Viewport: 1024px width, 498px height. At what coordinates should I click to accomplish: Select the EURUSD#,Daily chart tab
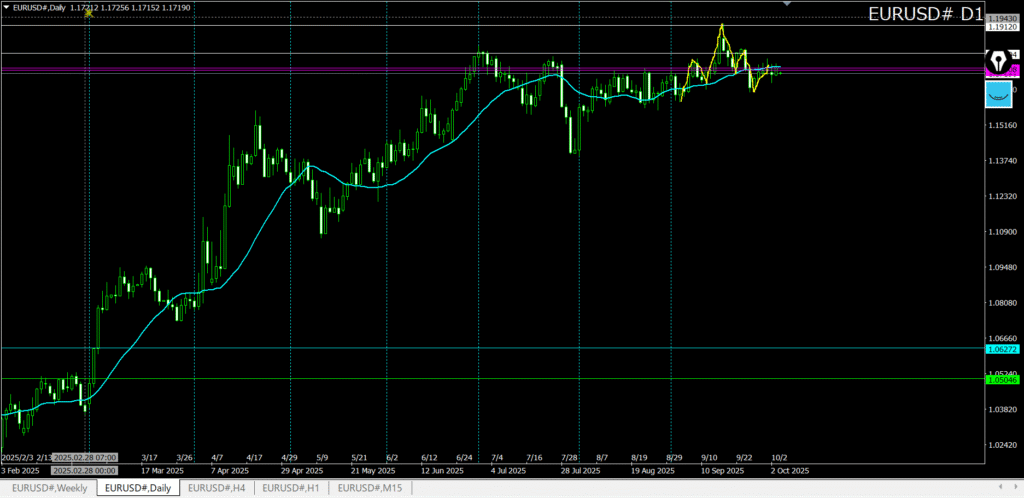click(x=138, y=487)
